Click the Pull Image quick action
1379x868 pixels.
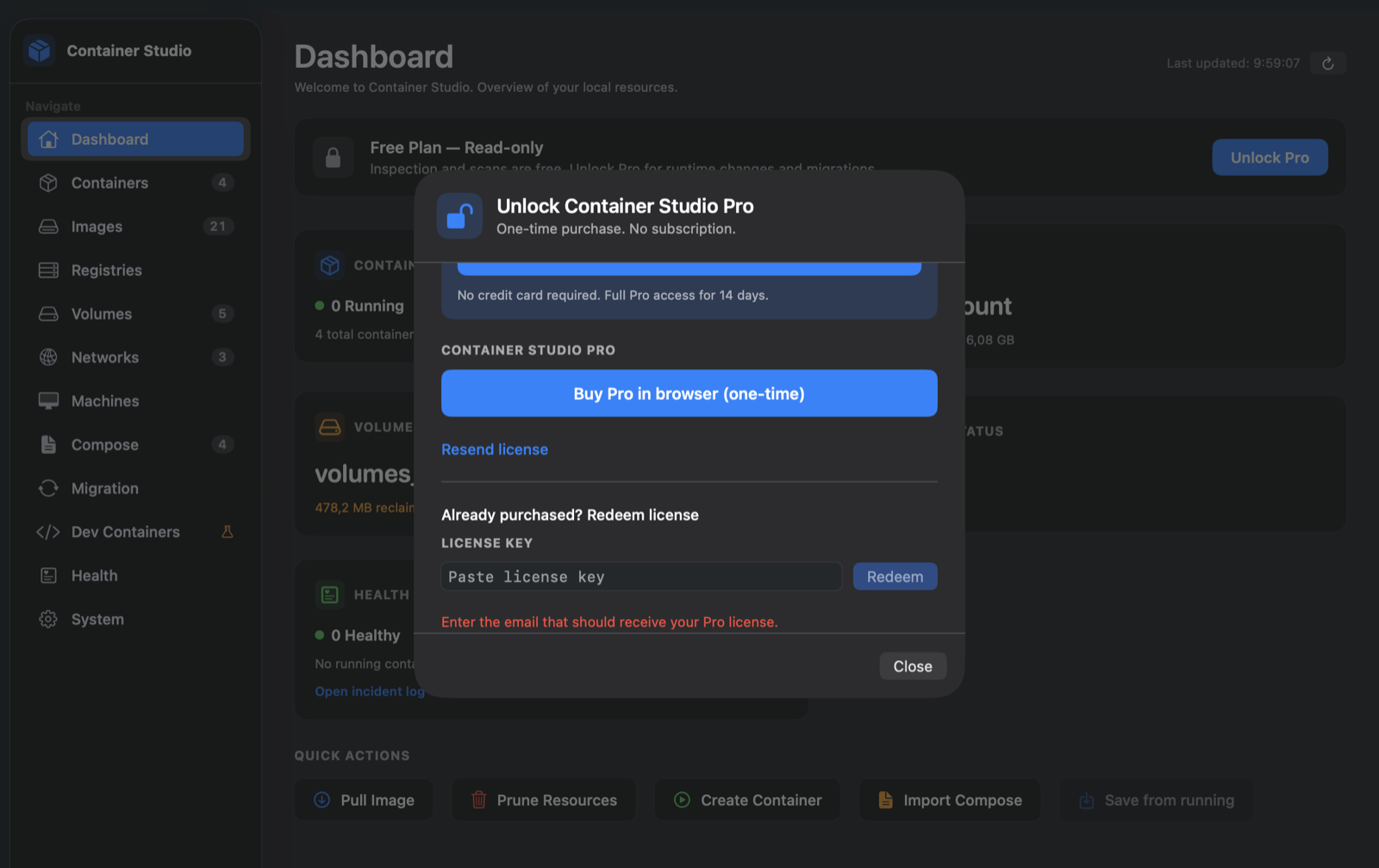coord(364,800)
